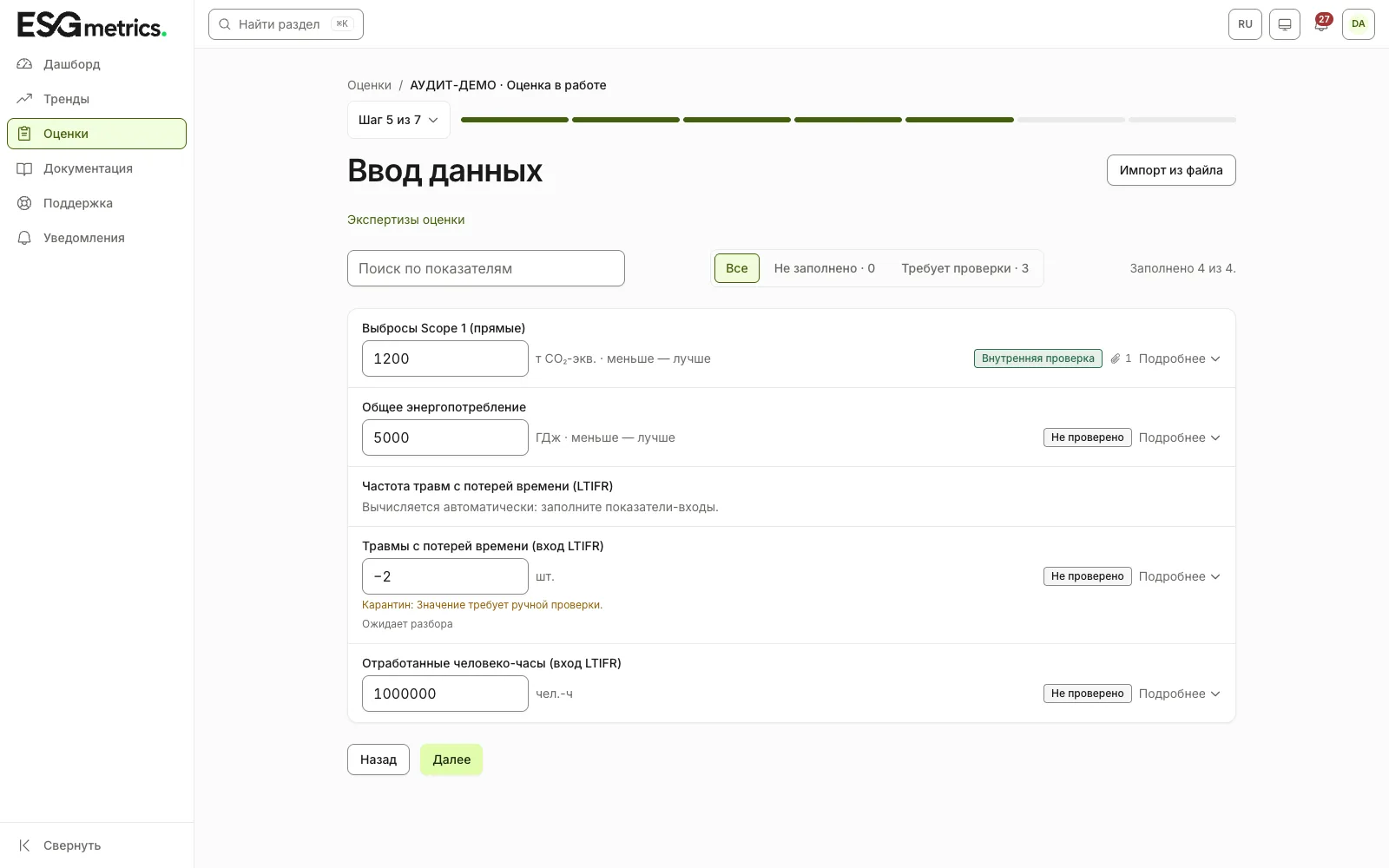Screen dimensions: 1389x868
Task: Collapse sidebar with Свернуть arrow icon
Action: point(24,845)
